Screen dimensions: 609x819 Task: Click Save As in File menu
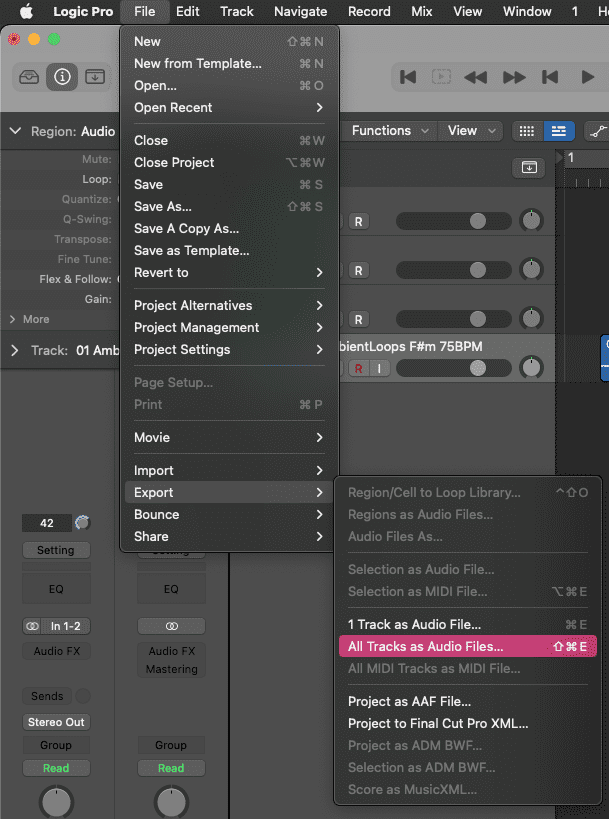click(229, 207)
